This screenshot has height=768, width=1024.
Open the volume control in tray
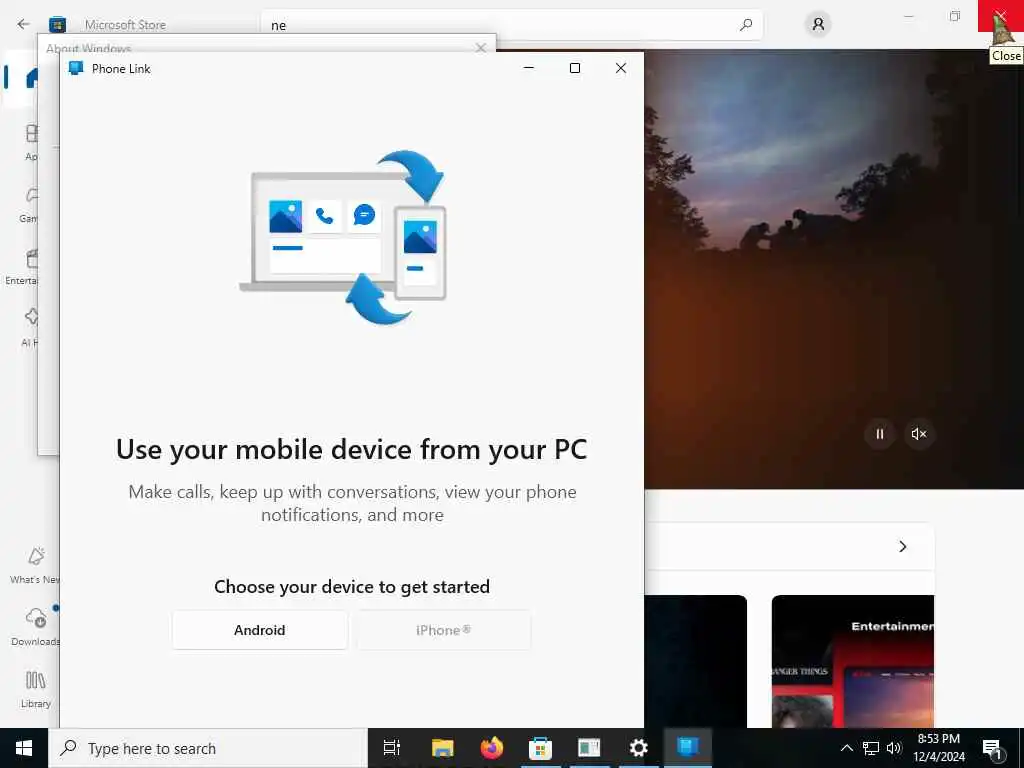894,748
